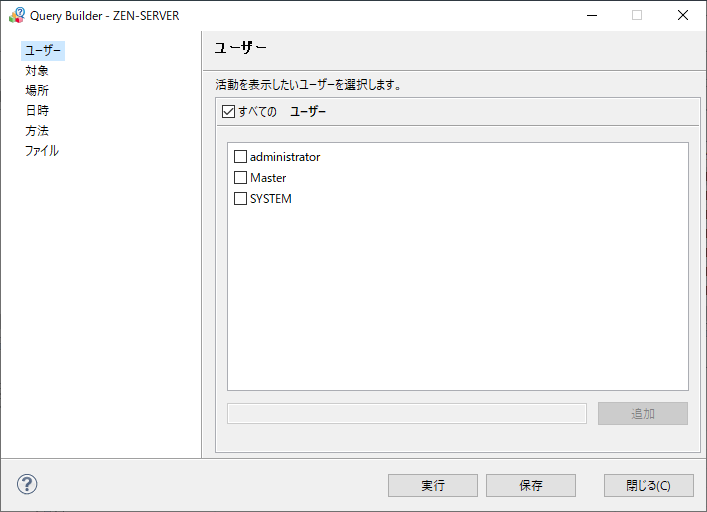The image size is (707, 512).
Task: Select the 方法 sidebar item
Action: coord(37,131)
